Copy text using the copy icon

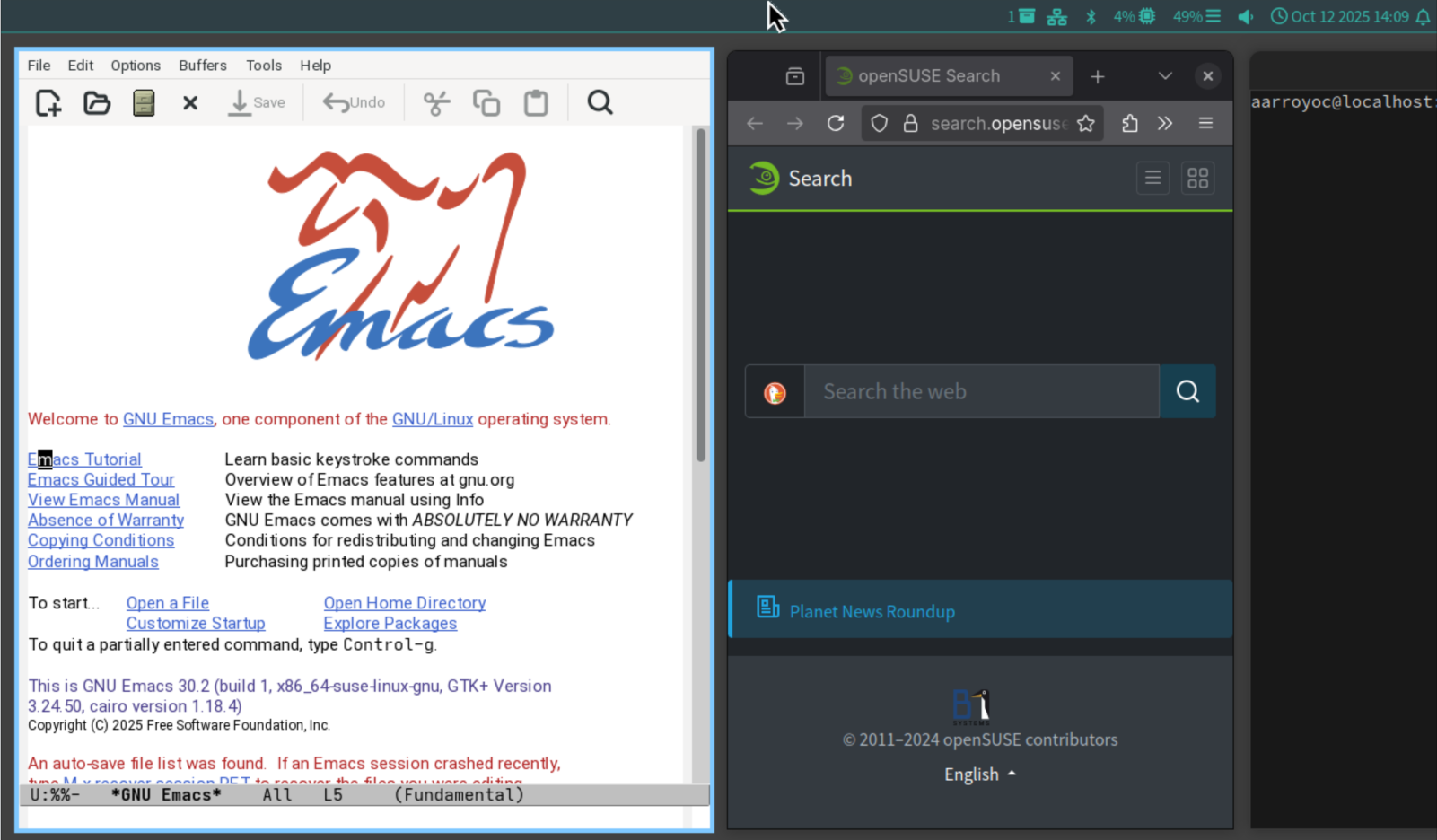[x=486, y=103]
